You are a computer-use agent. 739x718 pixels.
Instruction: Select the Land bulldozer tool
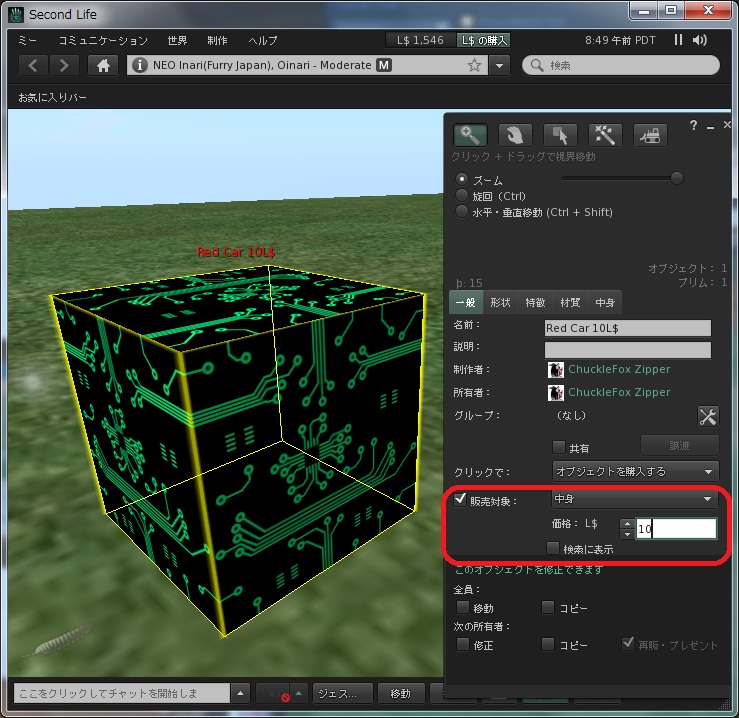(651, 135)
